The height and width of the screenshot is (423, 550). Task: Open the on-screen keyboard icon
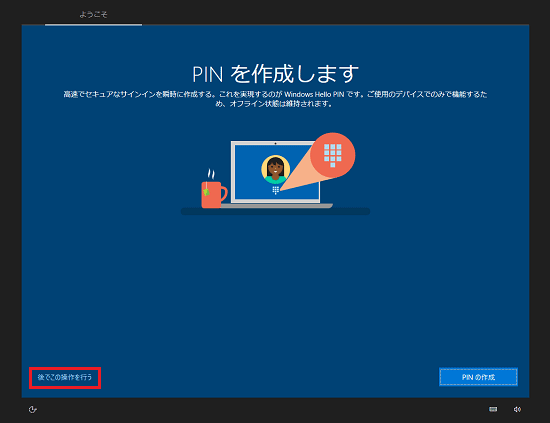click(493, 409)
